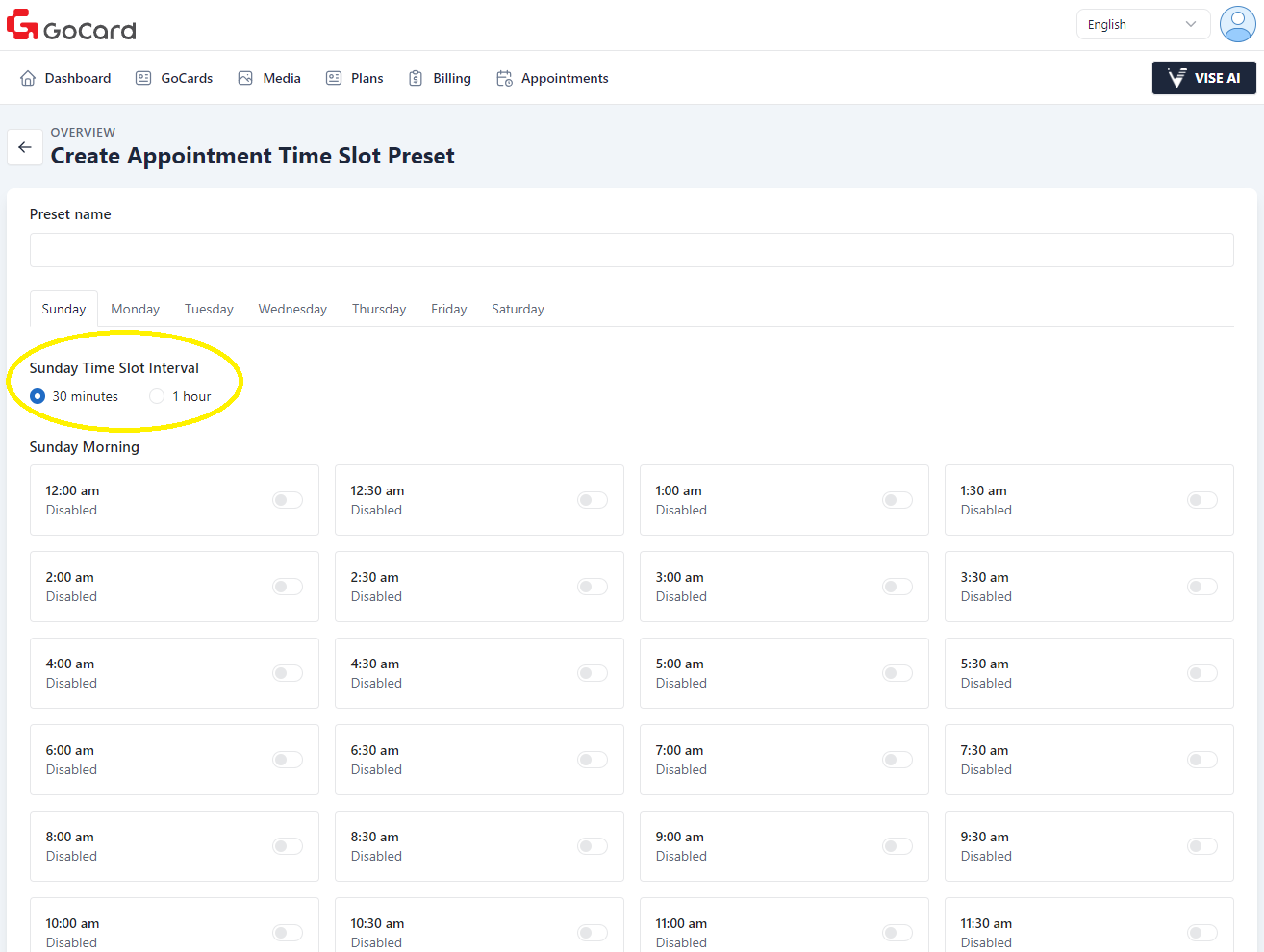Screen dimensions: 1264x952
Task: Enable the 9:30 am time slot
Action: 1201,846
